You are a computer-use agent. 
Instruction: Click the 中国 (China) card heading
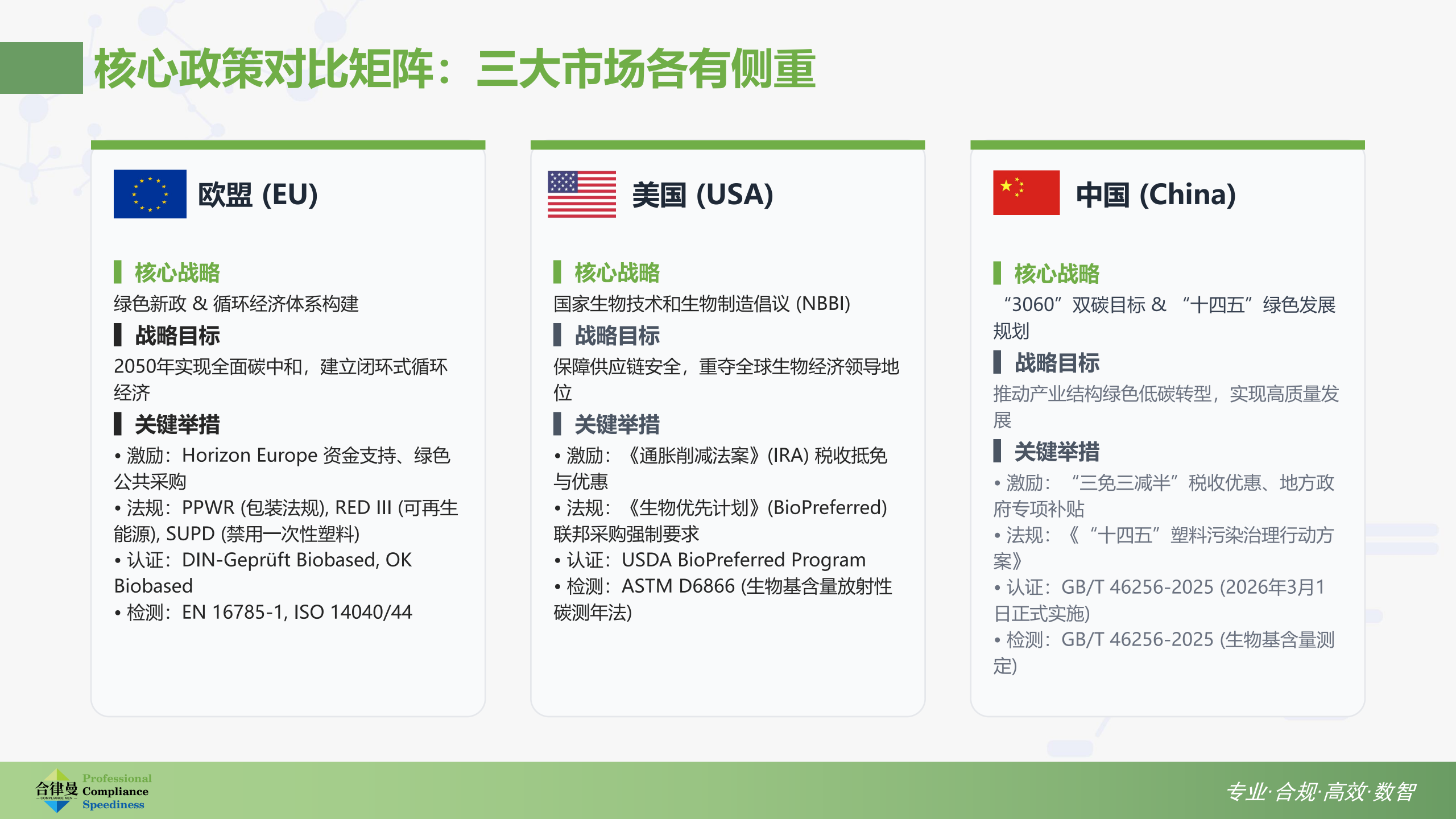click(x=1156, y=195)
